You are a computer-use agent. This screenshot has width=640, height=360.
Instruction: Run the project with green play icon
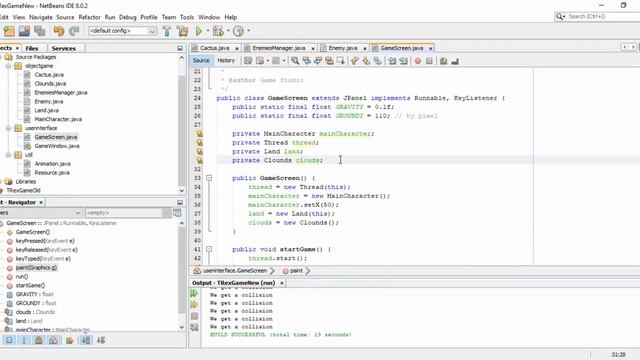coord(199,31)
